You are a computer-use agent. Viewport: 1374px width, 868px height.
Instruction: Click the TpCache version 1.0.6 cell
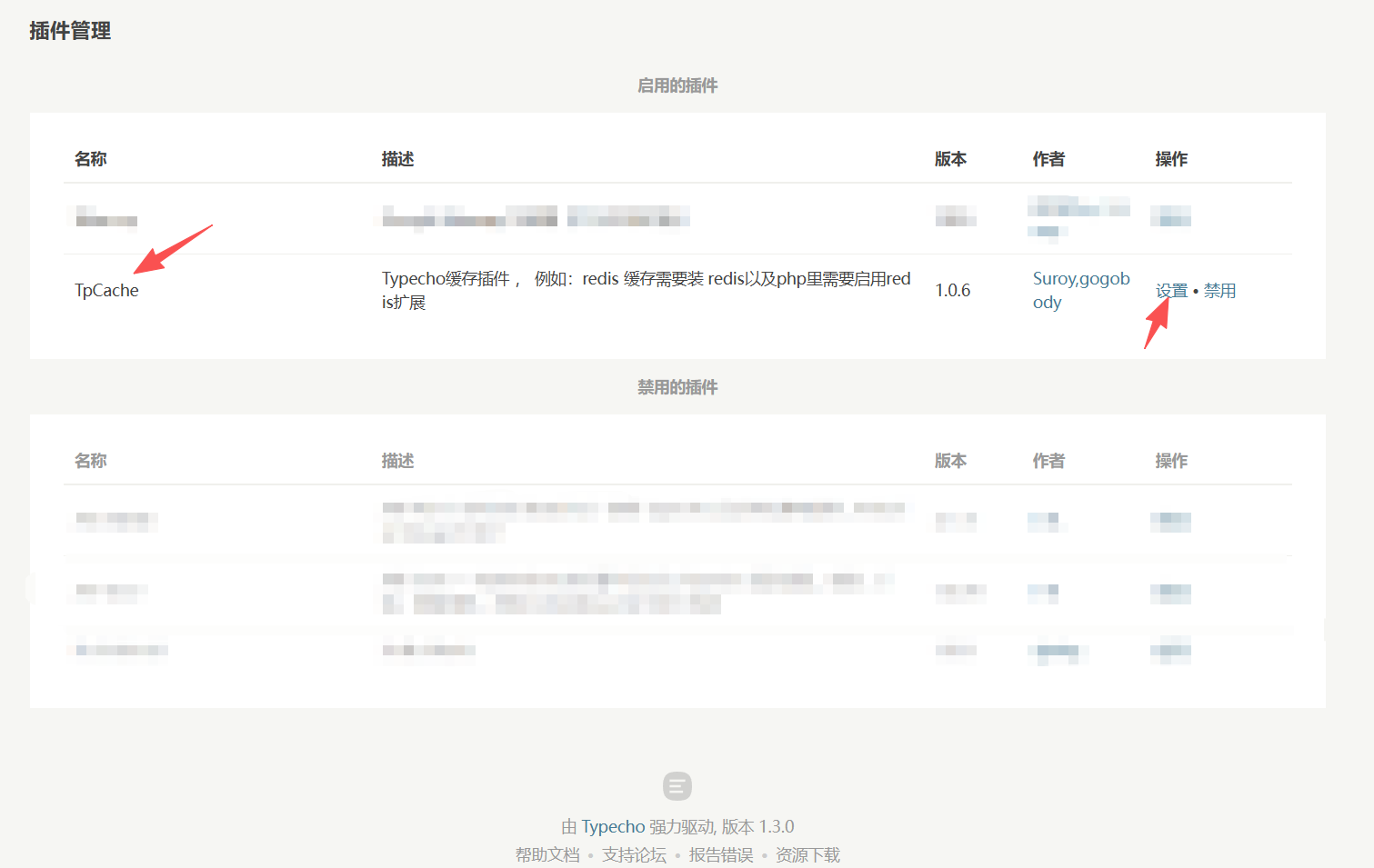click(x=953, y=291)
